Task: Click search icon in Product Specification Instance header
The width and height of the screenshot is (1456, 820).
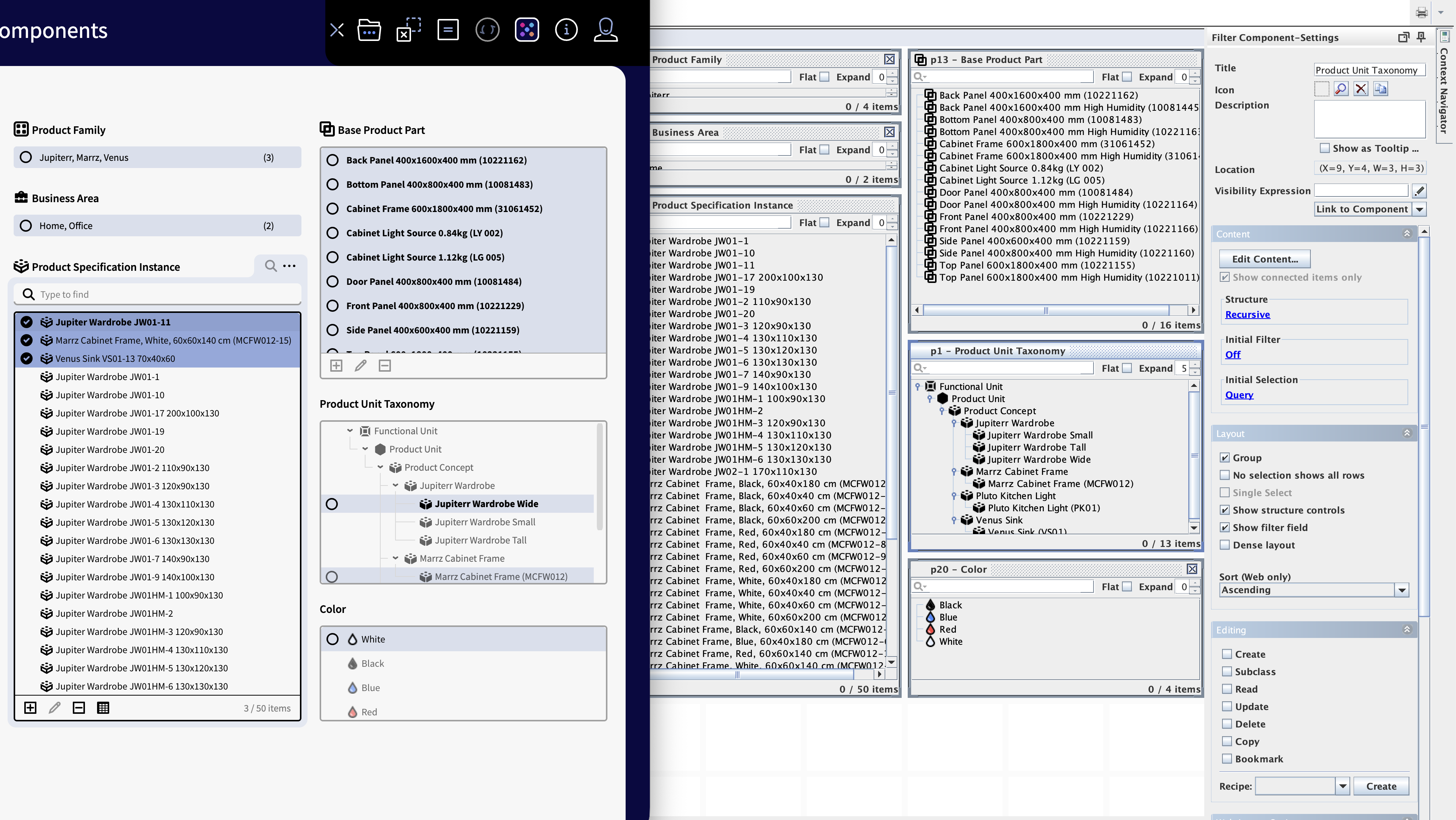Action: [x=271, y=266]
